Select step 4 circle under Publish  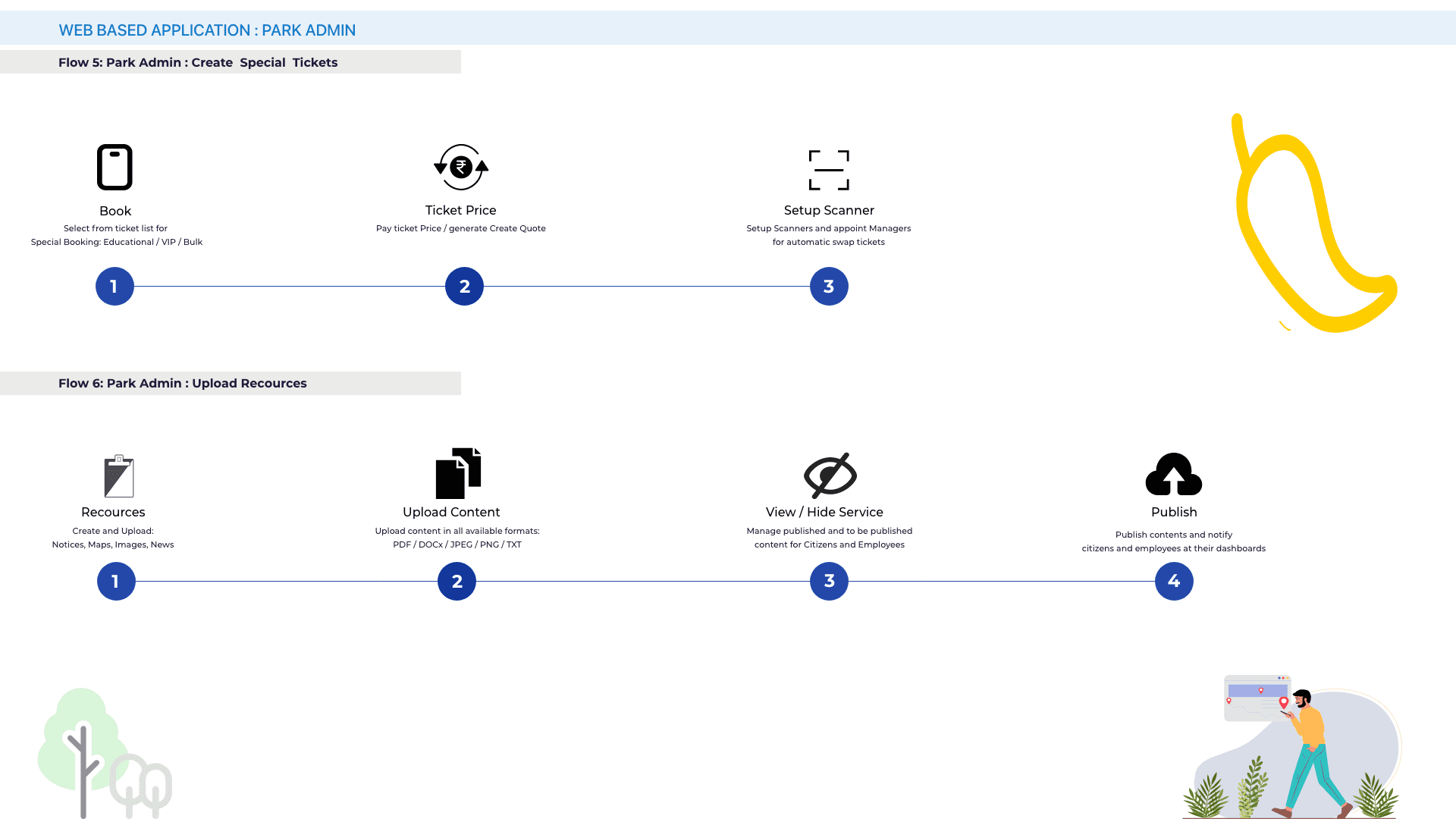1174,582
